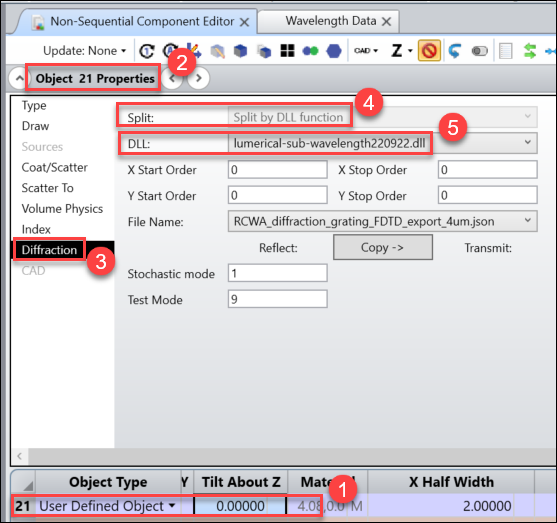Select the Coat/Scatter properties section
The height and width of the screenshot is (523, 557).
55,167
